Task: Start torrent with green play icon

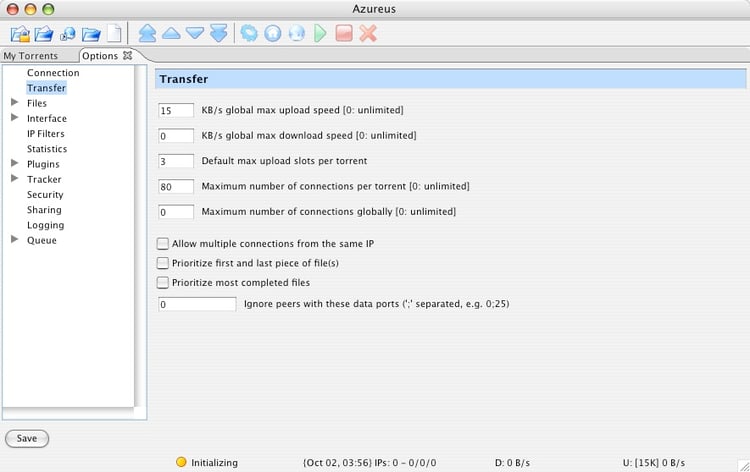Action: pos(320,33)
